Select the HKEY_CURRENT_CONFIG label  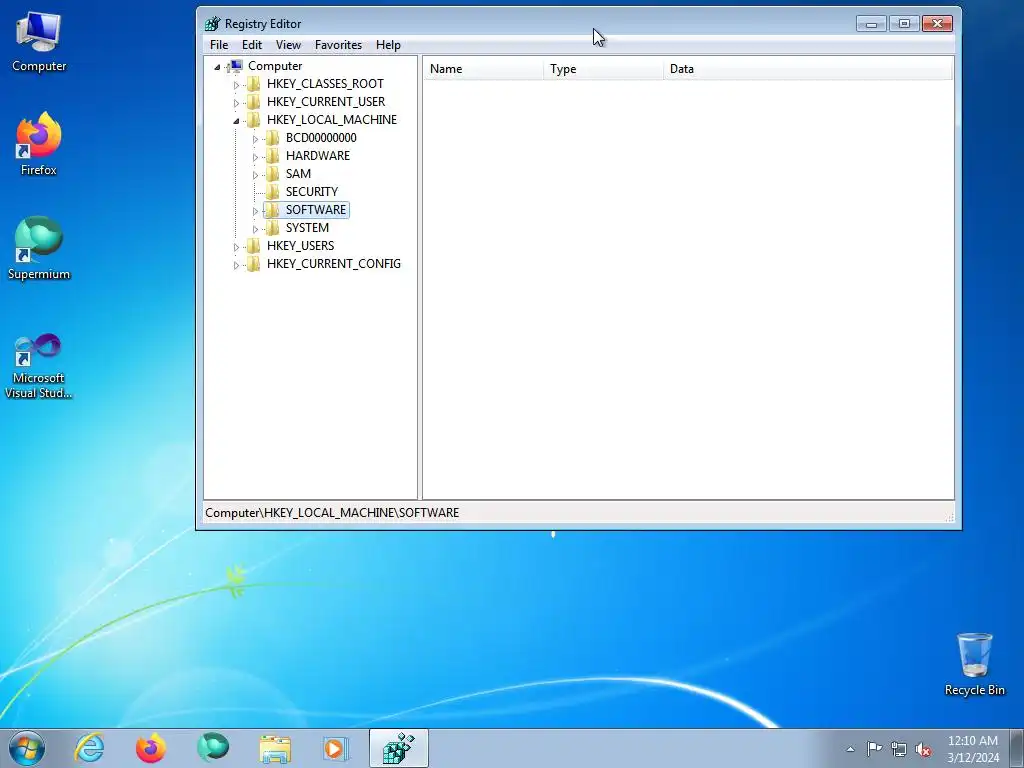334,264
